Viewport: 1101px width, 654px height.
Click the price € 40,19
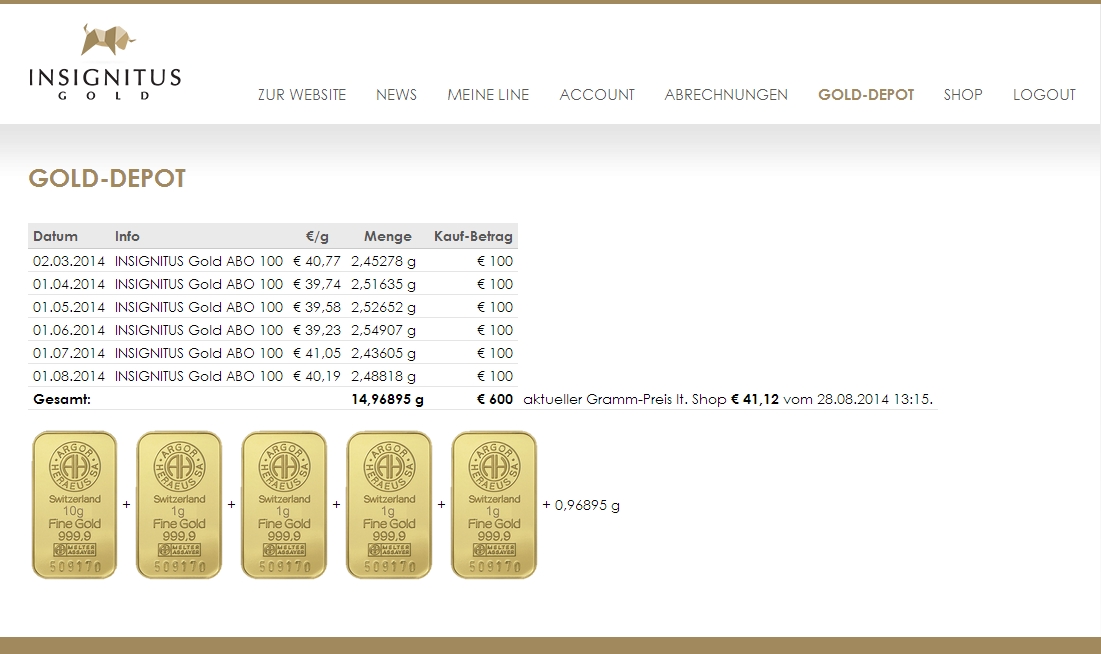[317, 377]
